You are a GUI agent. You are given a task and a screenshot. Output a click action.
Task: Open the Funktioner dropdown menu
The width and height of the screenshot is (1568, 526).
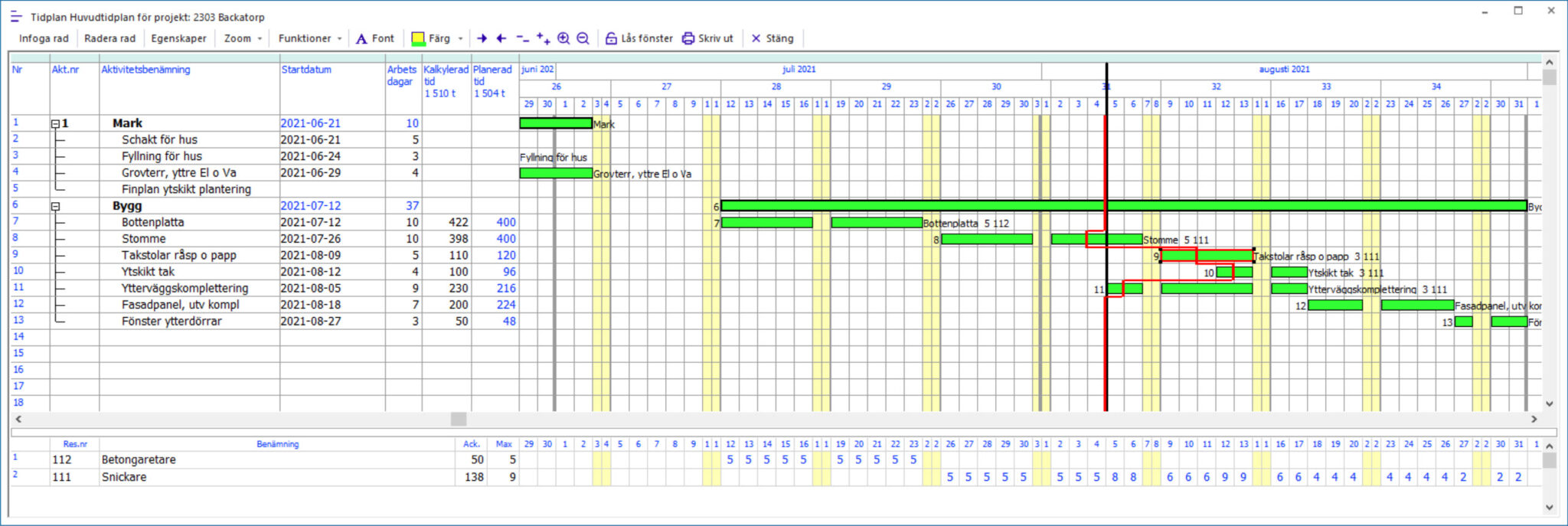coord(309,38)
